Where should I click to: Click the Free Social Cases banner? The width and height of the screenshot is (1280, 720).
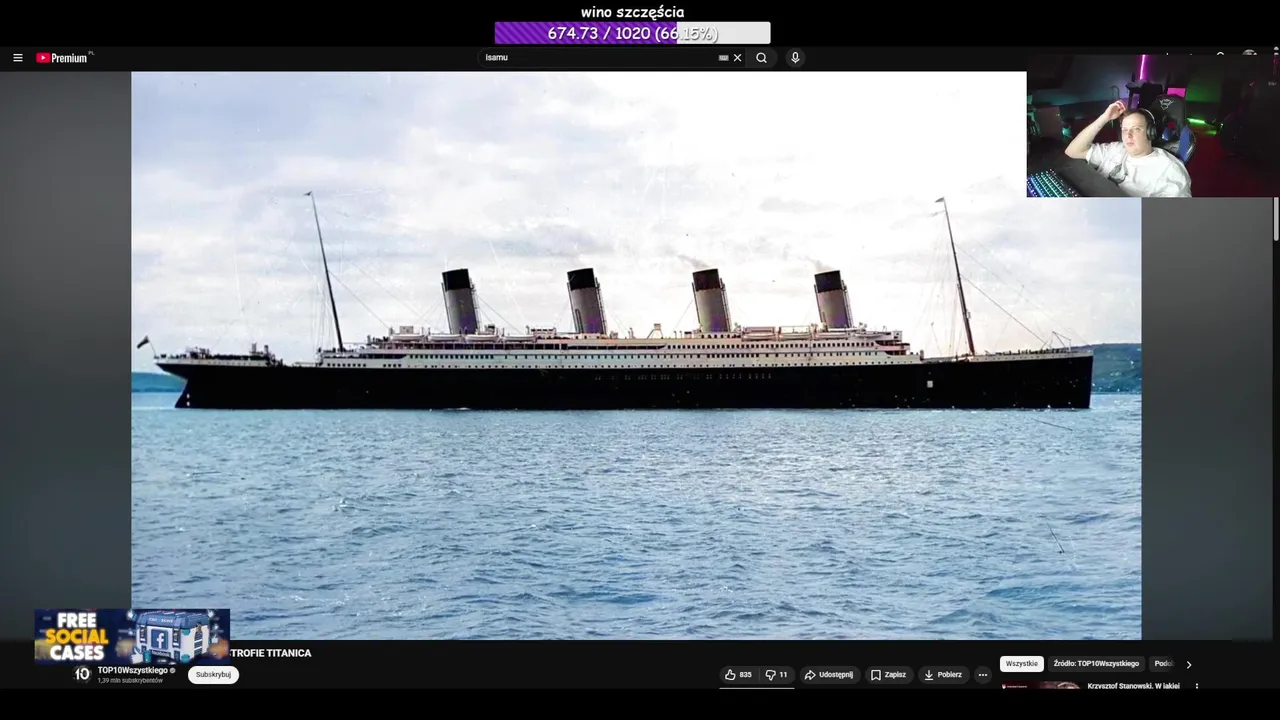point(132,637)
